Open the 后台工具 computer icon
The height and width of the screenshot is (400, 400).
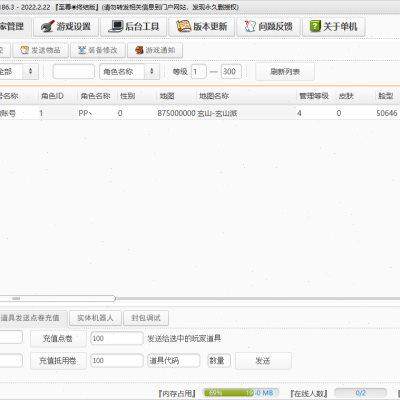(x=116, y=26)
